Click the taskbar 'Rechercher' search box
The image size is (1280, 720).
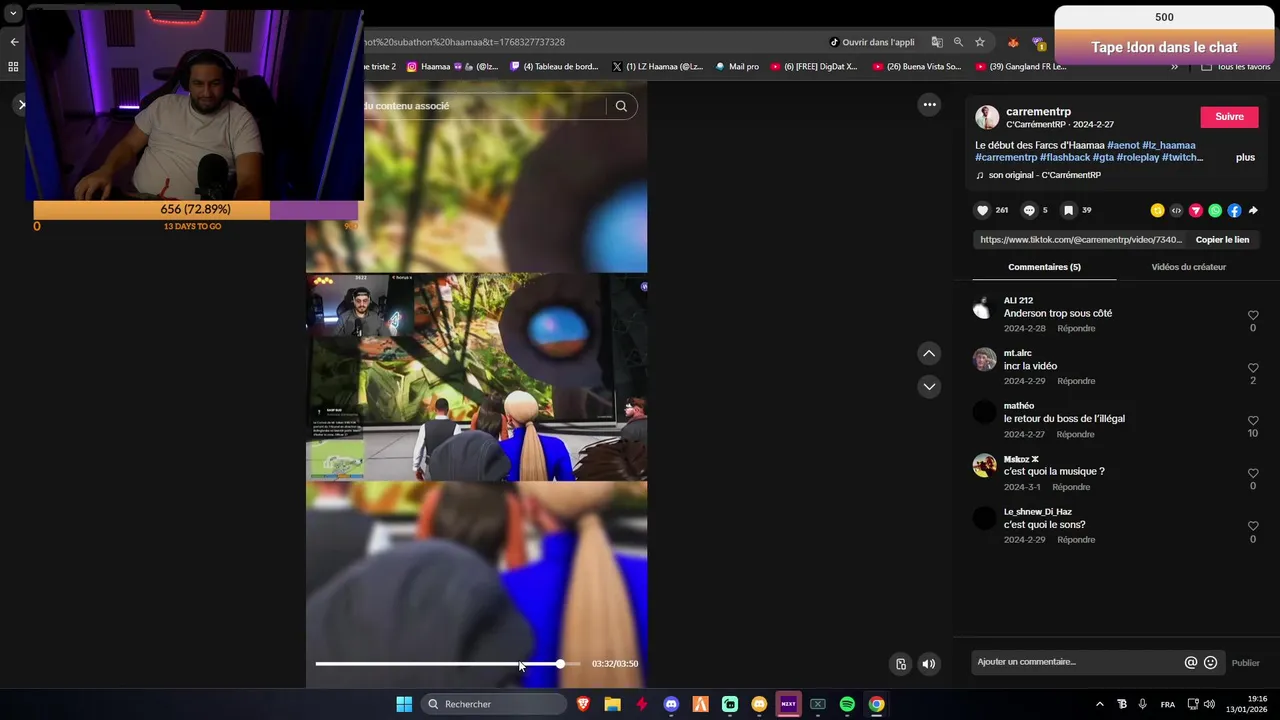(495, 704)
